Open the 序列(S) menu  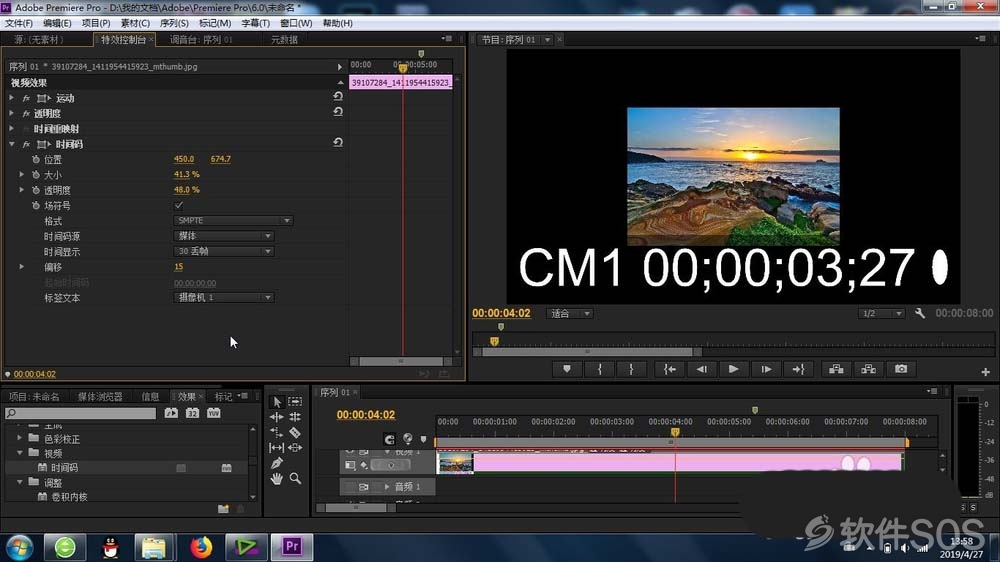(x=174, y=23)
